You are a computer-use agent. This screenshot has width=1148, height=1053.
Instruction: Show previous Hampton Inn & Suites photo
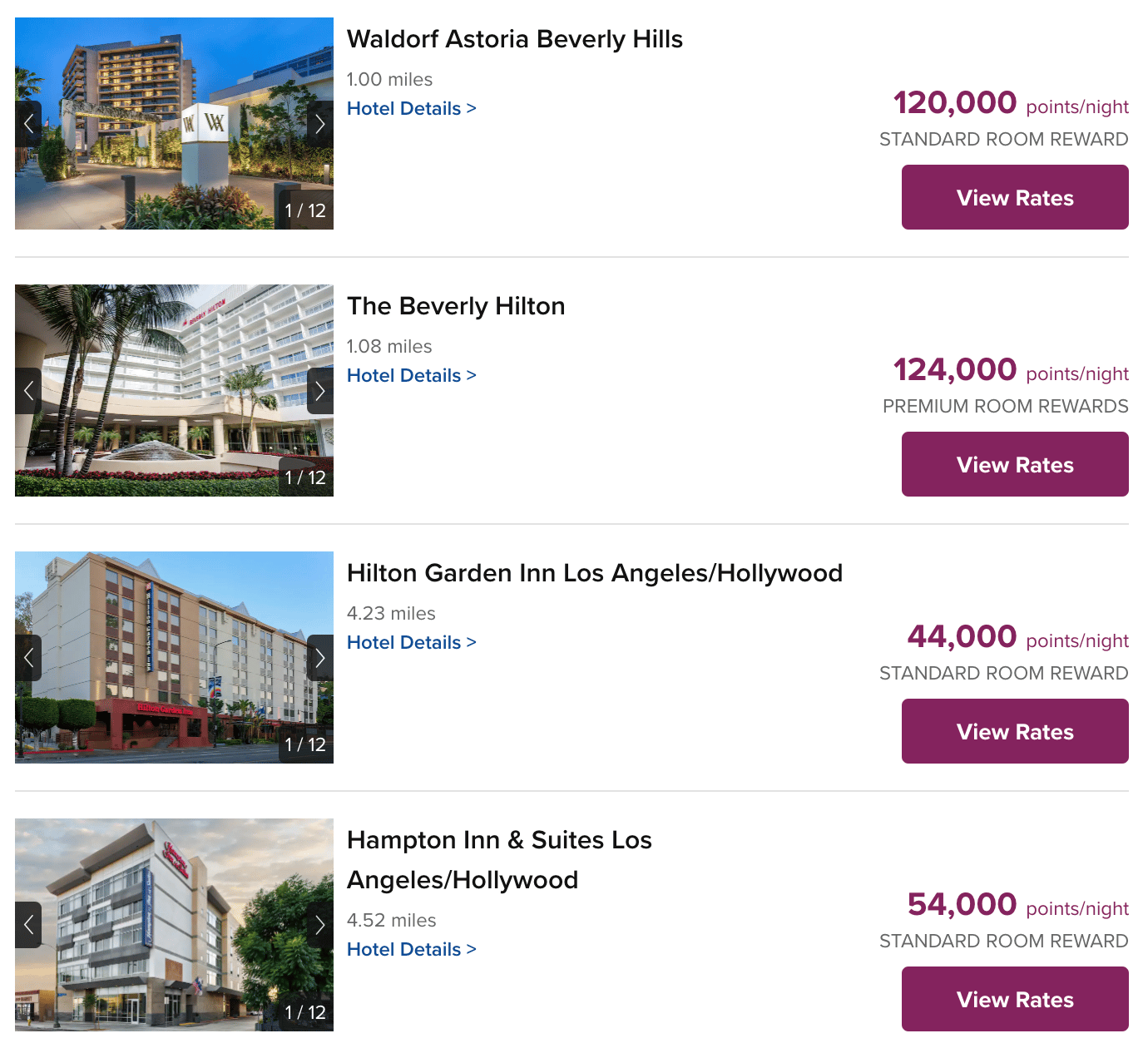click(x=28, y=925)
